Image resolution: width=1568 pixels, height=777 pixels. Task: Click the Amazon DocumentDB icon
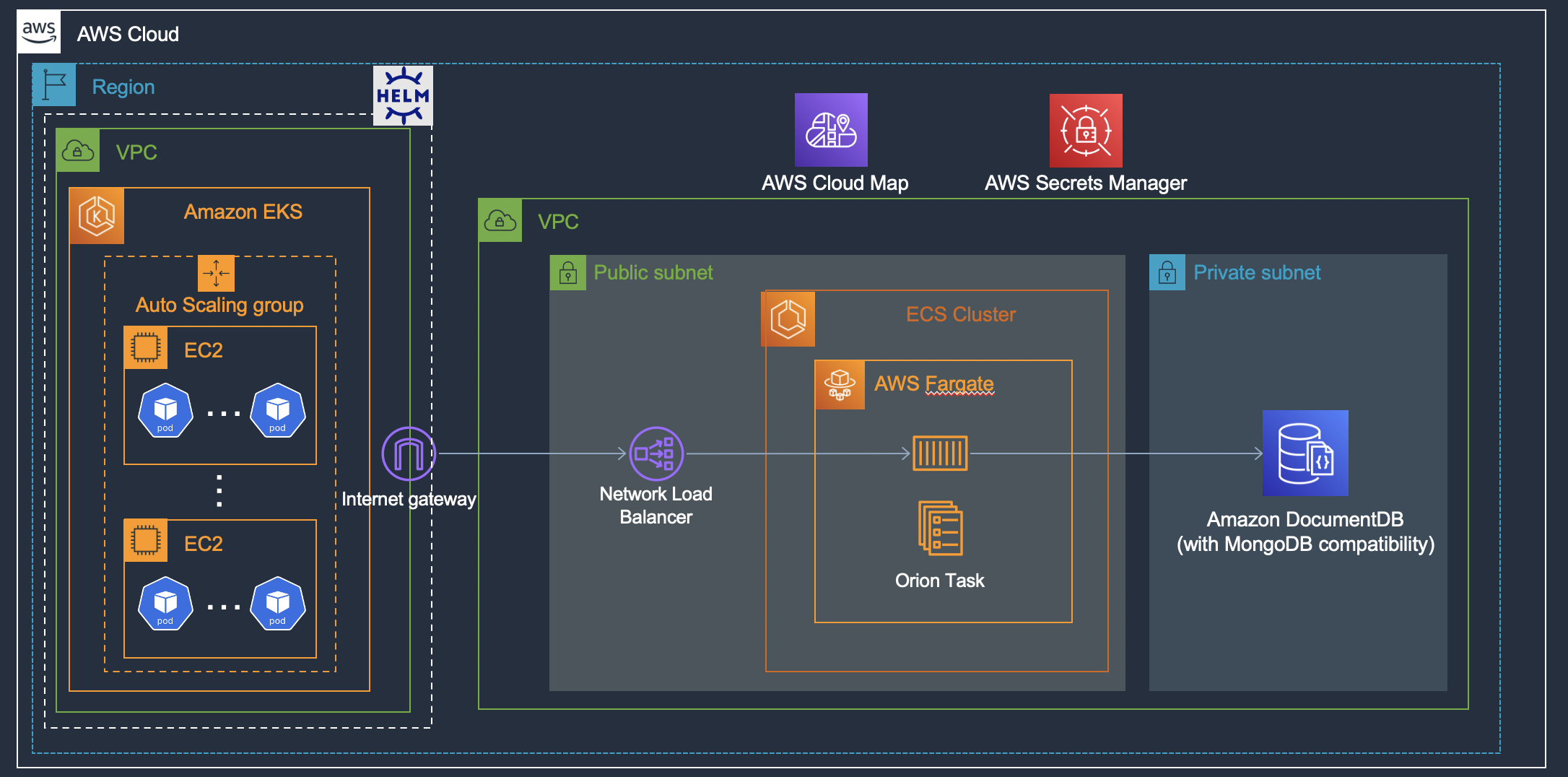pos(1305,453)
